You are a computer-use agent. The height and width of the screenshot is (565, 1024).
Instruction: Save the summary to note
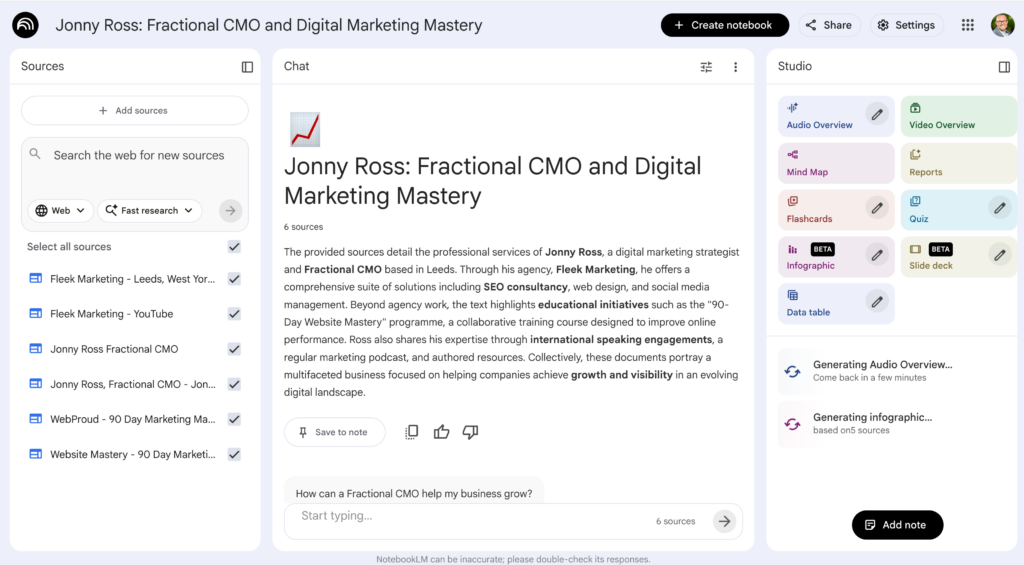pos(334,432)
